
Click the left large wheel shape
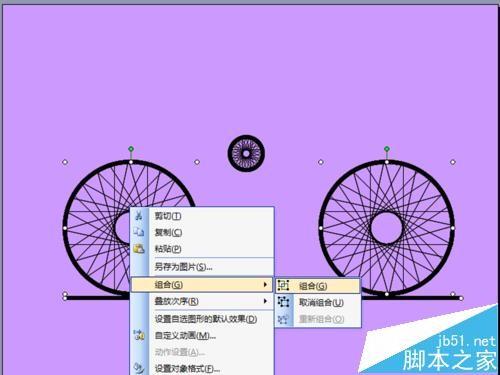pos(97,228)
